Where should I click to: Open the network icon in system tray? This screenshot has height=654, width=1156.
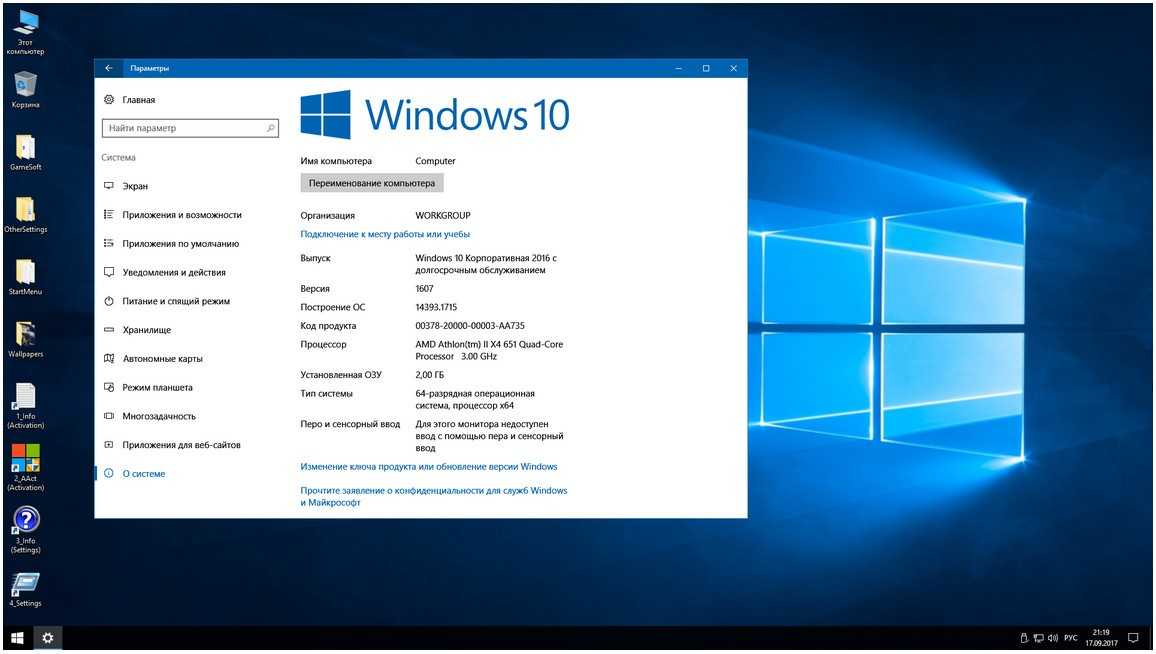[1038, 639]
